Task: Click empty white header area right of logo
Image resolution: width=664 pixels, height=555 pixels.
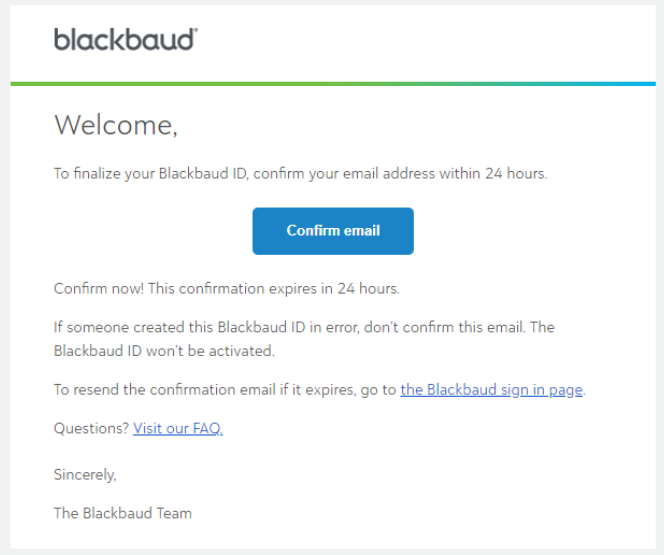Action: pyautogui.click(x=423, y=40)
